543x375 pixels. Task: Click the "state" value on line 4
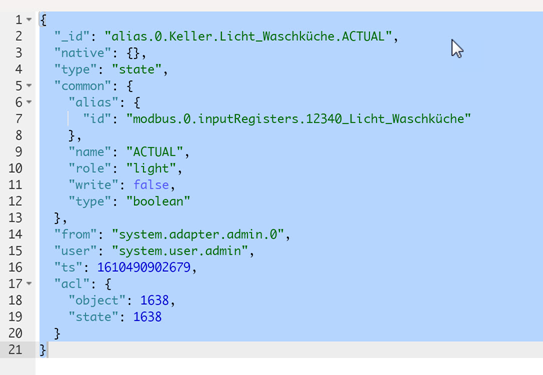[x=137, y=70]
